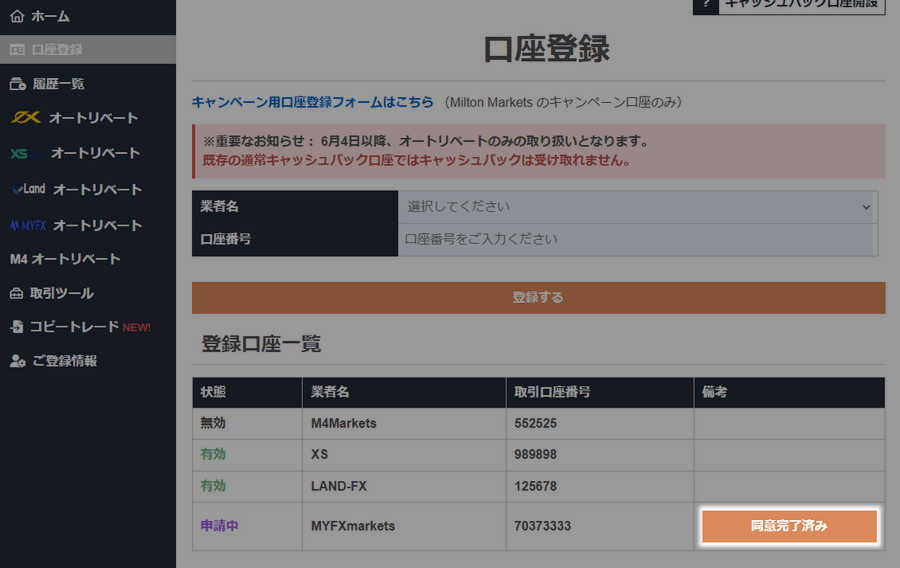This screenshot has height=568, width=900.
Task: Click the 履歴一覧 history icon
Action: click(x=18, y=84)
